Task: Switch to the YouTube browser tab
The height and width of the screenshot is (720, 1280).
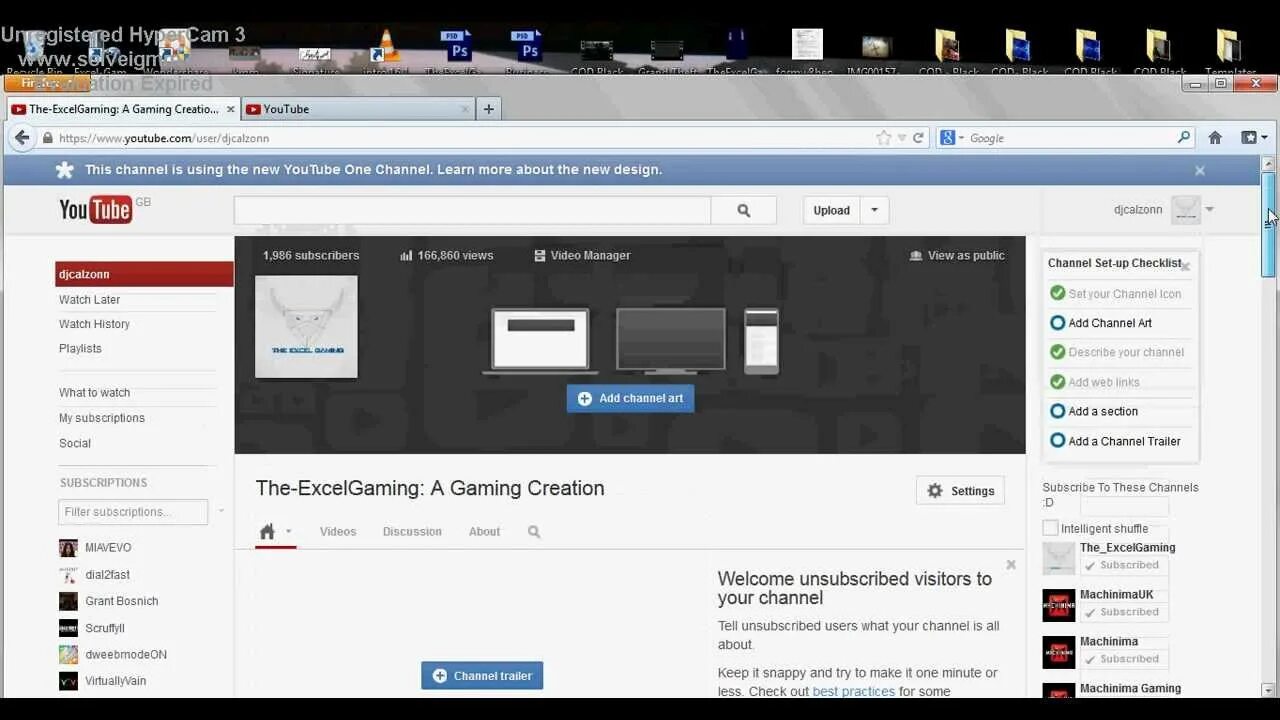Action: (357, 109)
